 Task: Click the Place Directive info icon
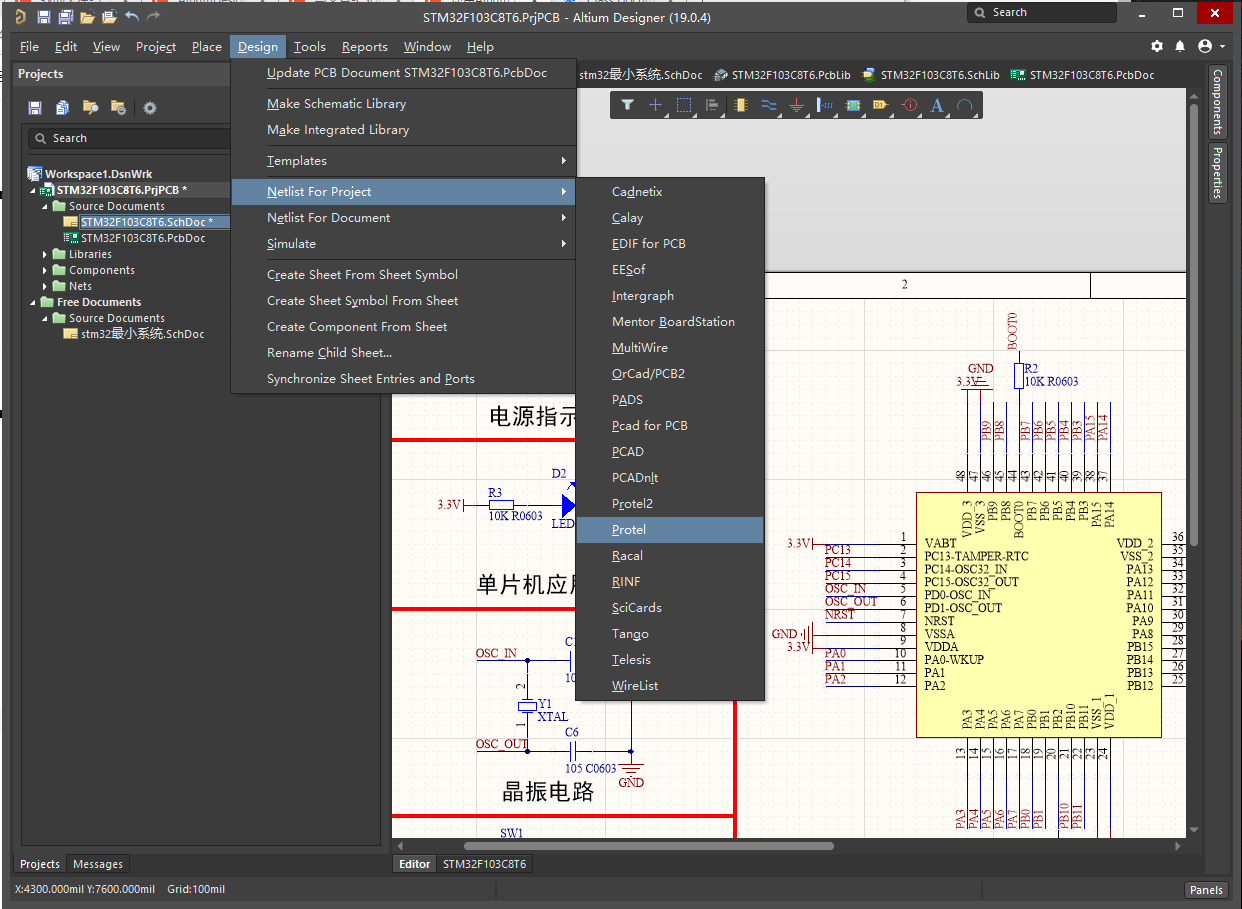909,105
